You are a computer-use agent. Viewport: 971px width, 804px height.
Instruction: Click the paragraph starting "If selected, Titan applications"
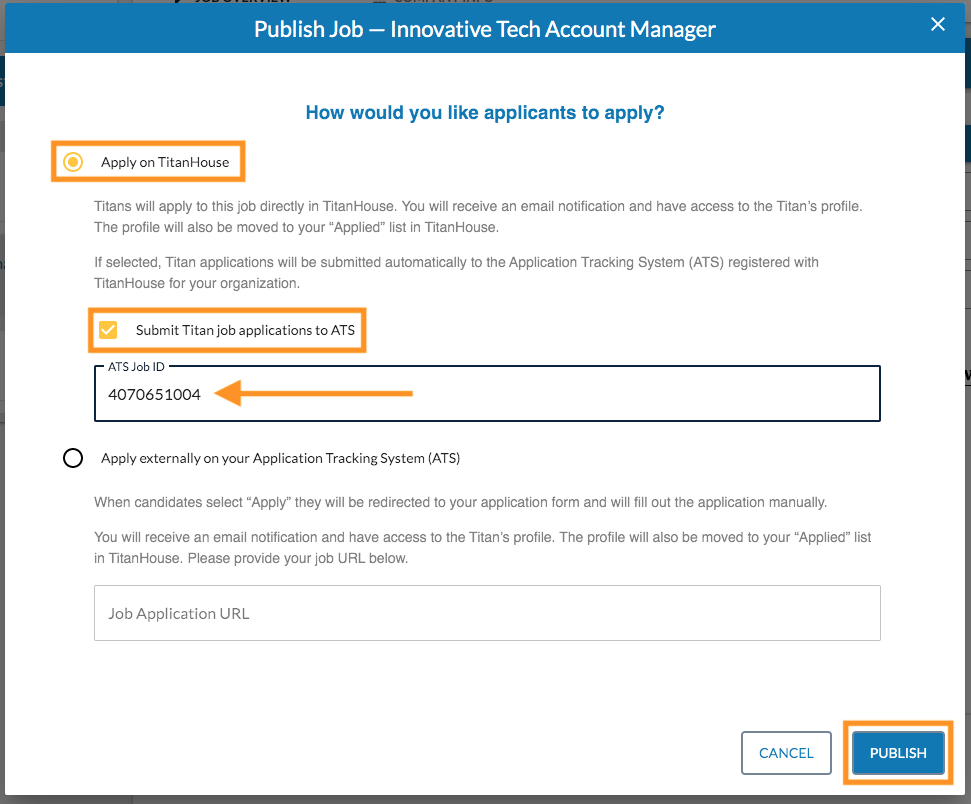click(x=456, y=272)
